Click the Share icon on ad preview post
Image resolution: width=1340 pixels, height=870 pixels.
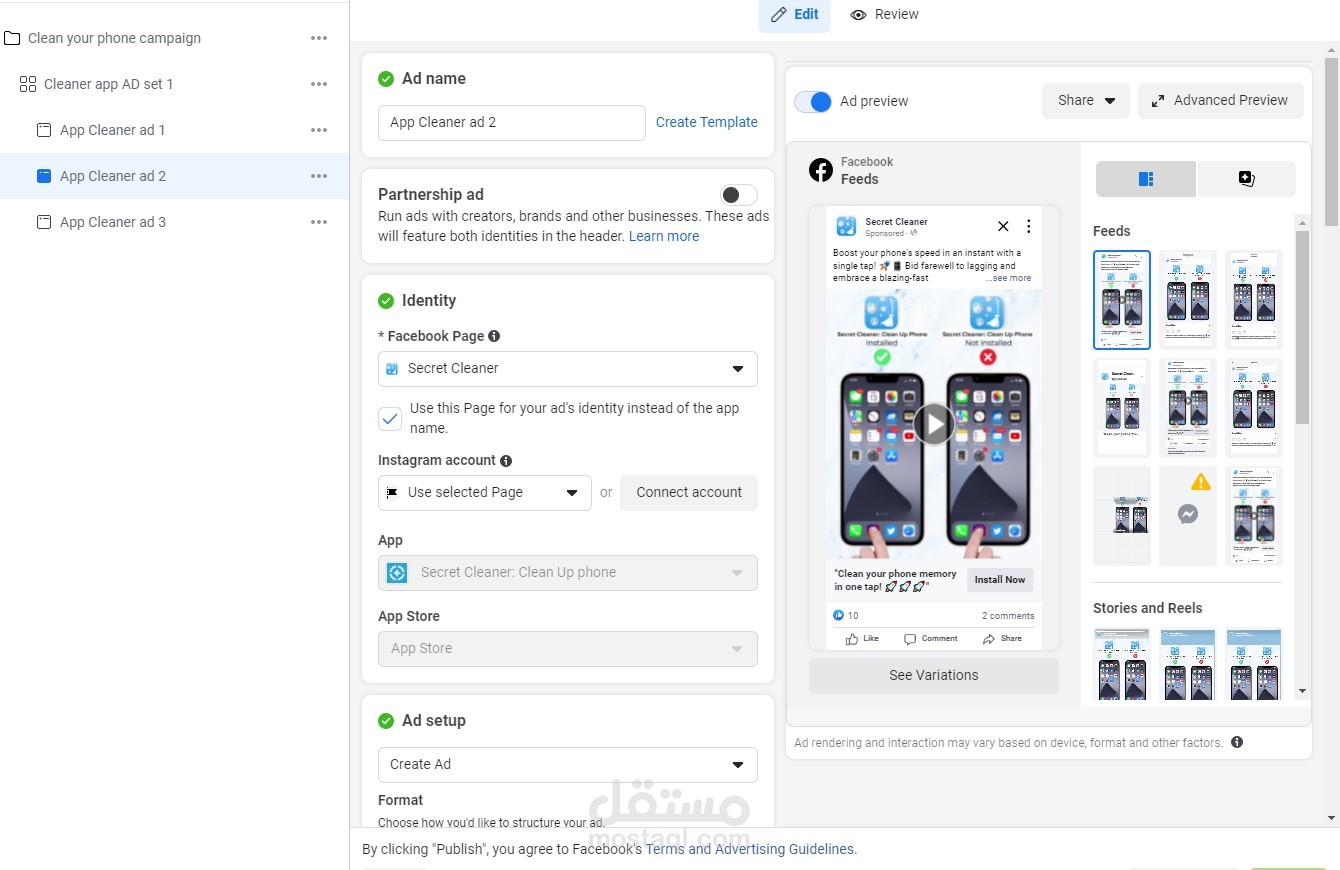[1002, 638]
